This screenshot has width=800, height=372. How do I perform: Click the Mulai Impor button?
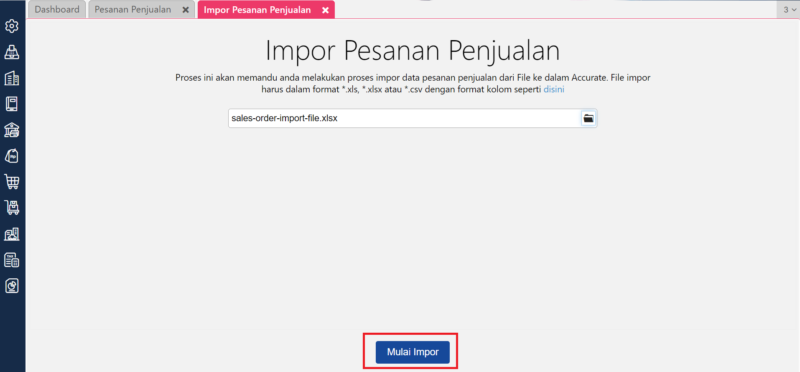(412, 352)
